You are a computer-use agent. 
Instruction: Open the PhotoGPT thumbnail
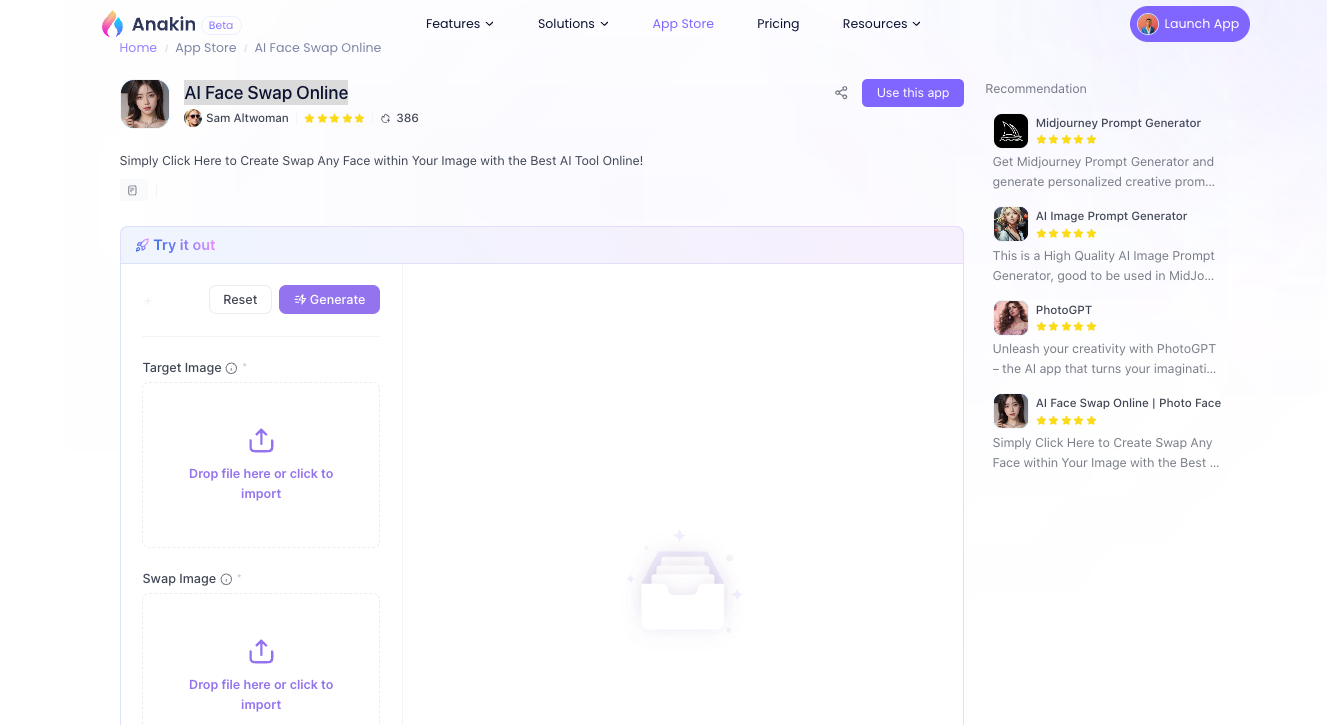tap(1011, 317)
